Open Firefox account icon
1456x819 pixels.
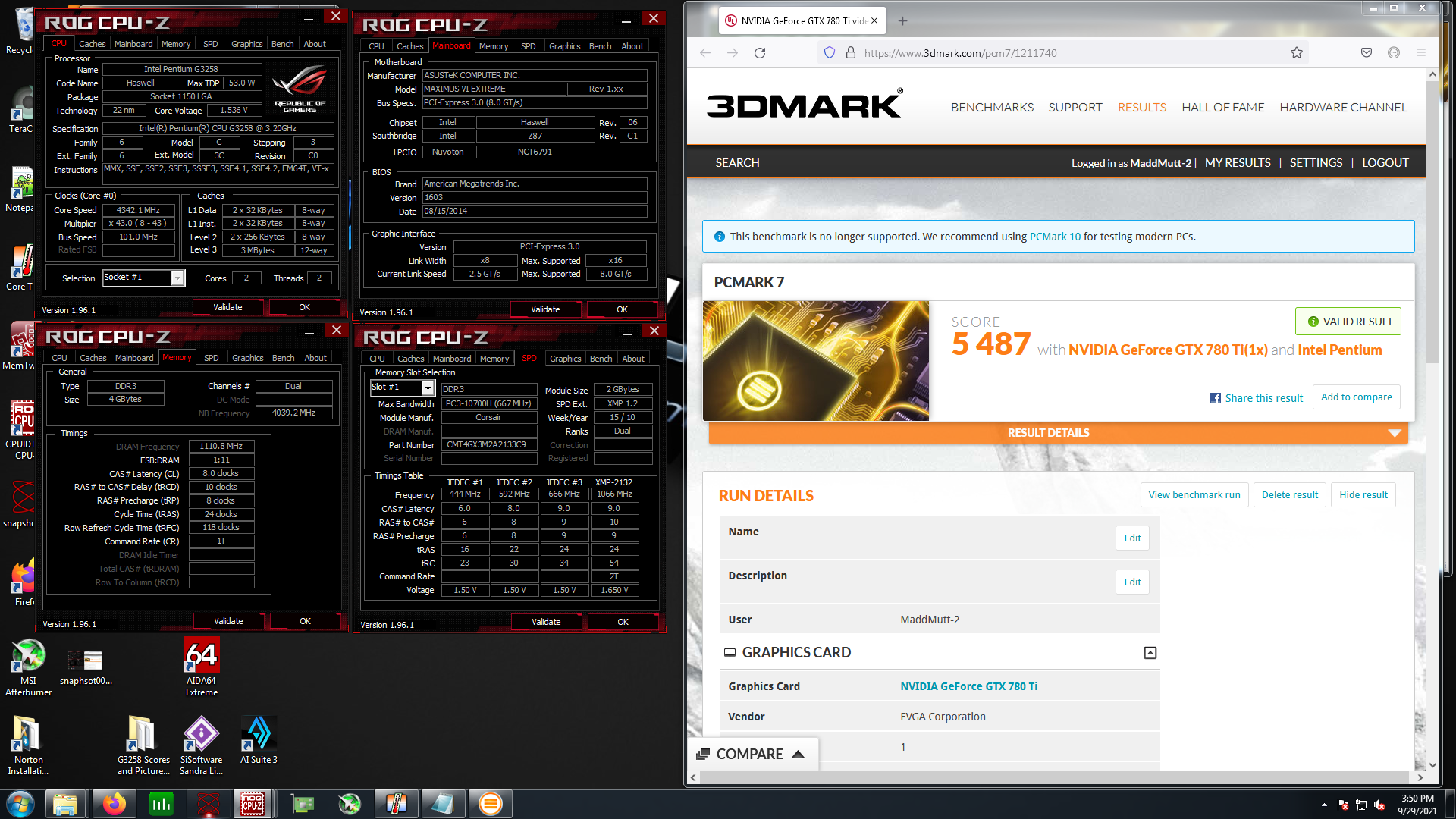[x=1394, y=53]
